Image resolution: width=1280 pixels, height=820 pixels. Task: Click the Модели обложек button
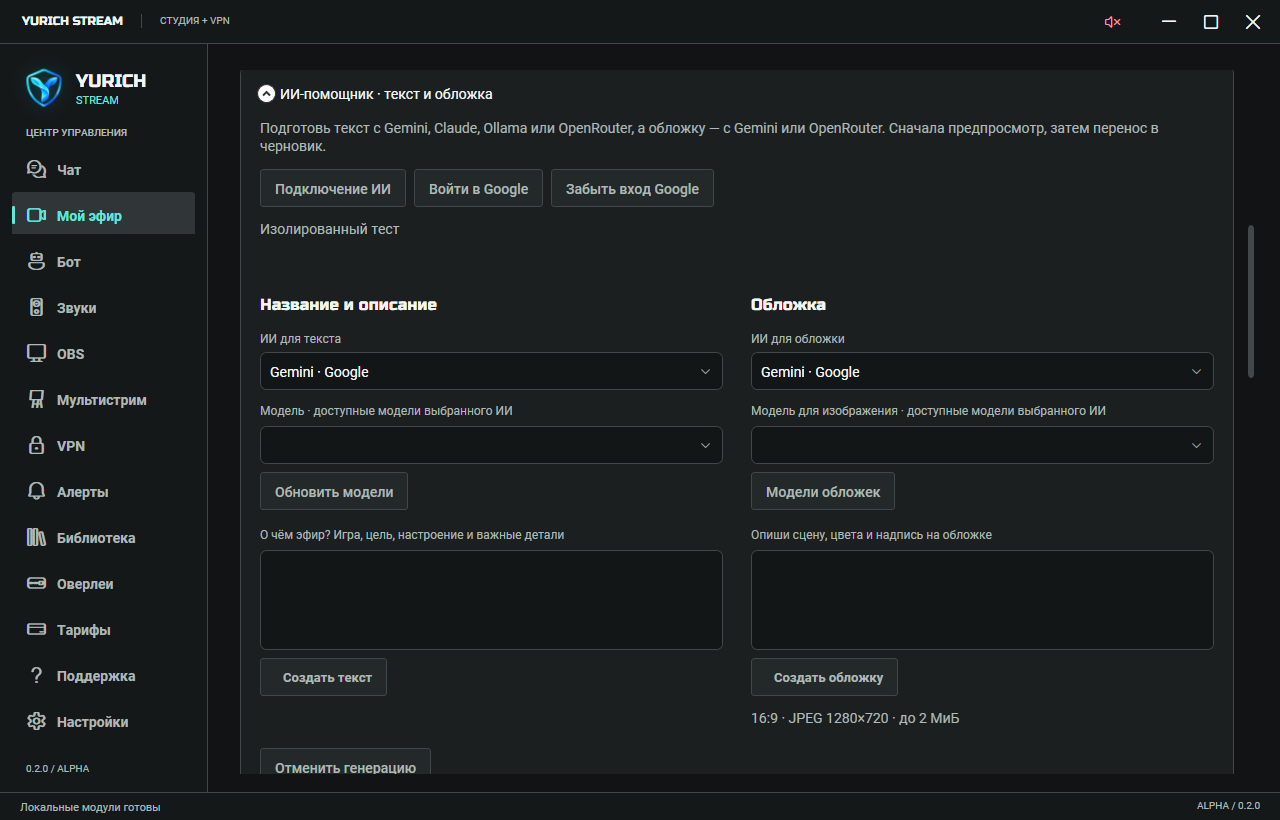823,492
